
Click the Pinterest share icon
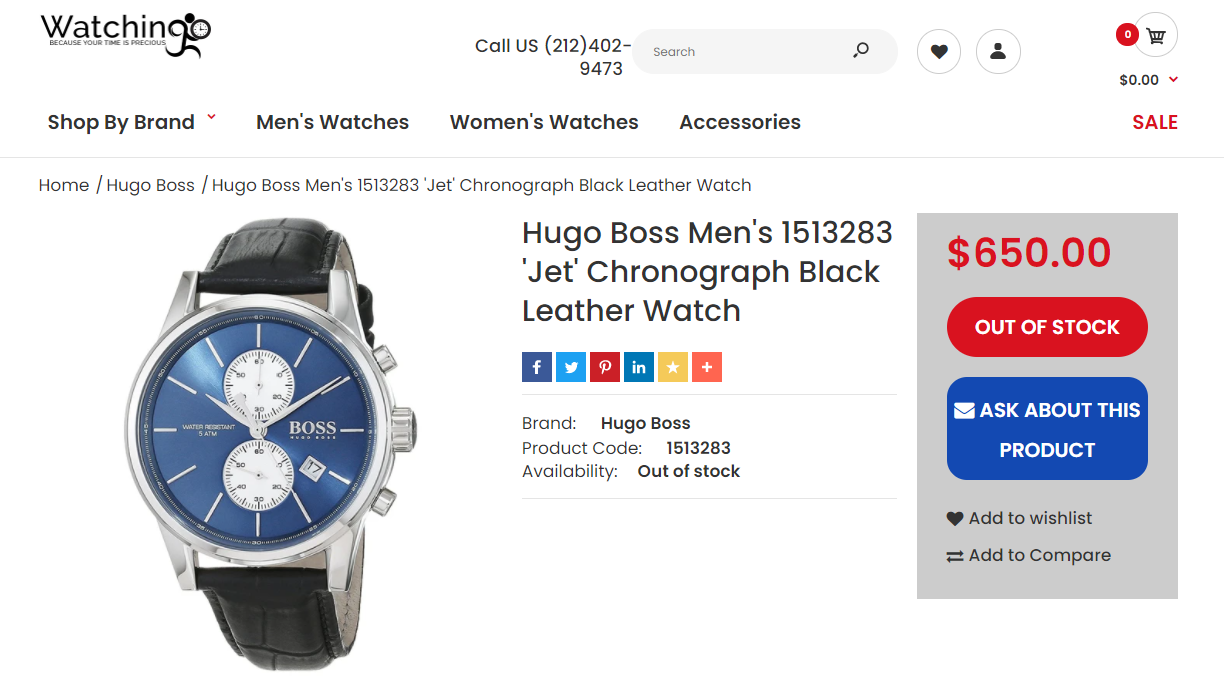[x=605, y=367]
